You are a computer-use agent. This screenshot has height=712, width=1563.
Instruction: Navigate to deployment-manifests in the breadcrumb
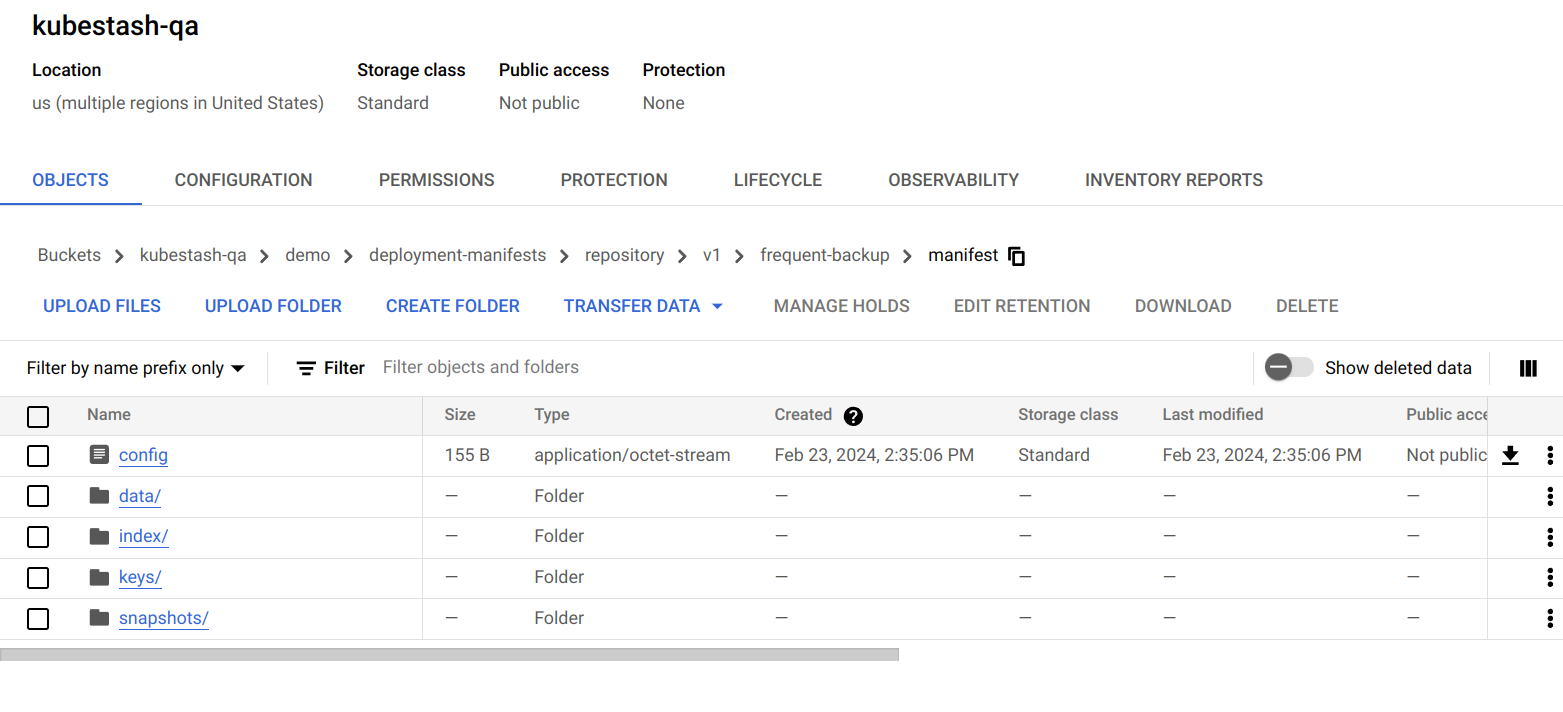[458, 255]
